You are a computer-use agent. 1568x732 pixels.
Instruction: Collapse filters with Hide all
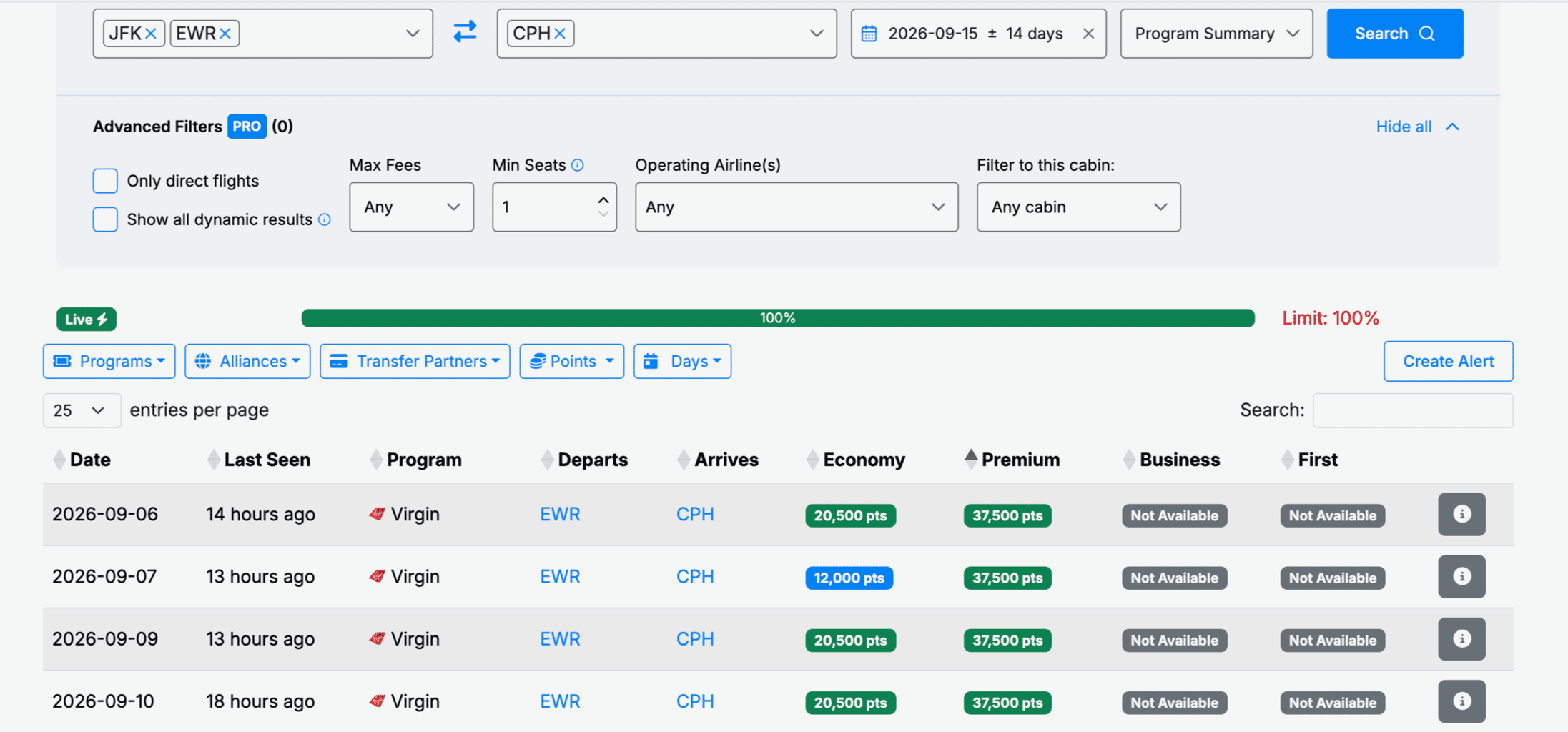(x=1417, y=127)
